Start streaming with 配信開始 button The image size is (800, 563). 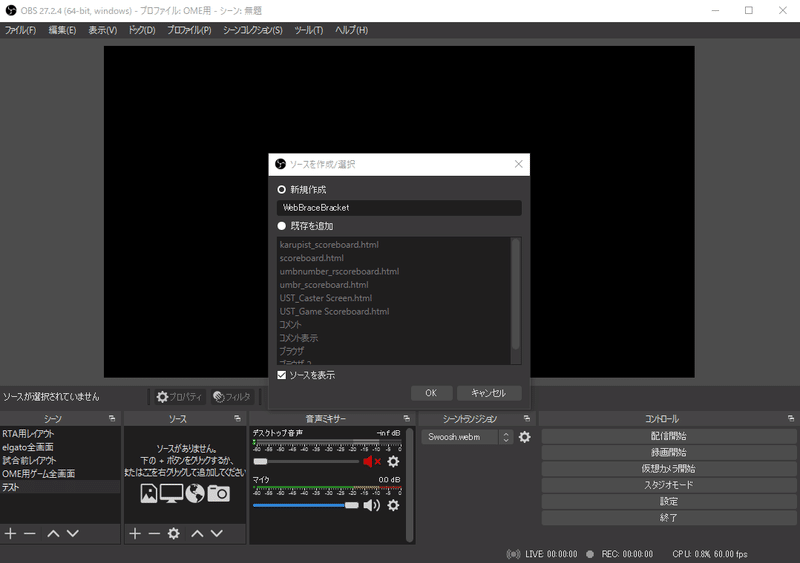668,436
